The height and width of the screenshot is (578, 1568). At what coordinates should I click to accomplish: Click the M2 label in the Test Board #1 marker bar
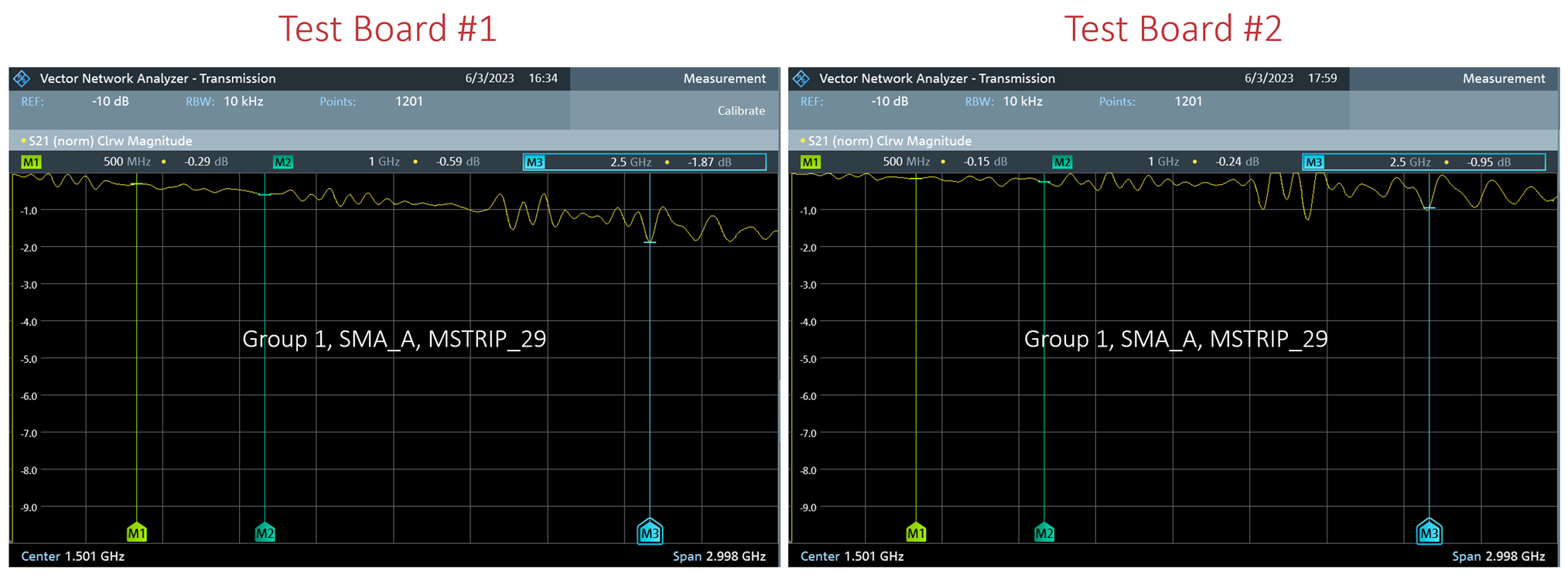pos(283,162)
